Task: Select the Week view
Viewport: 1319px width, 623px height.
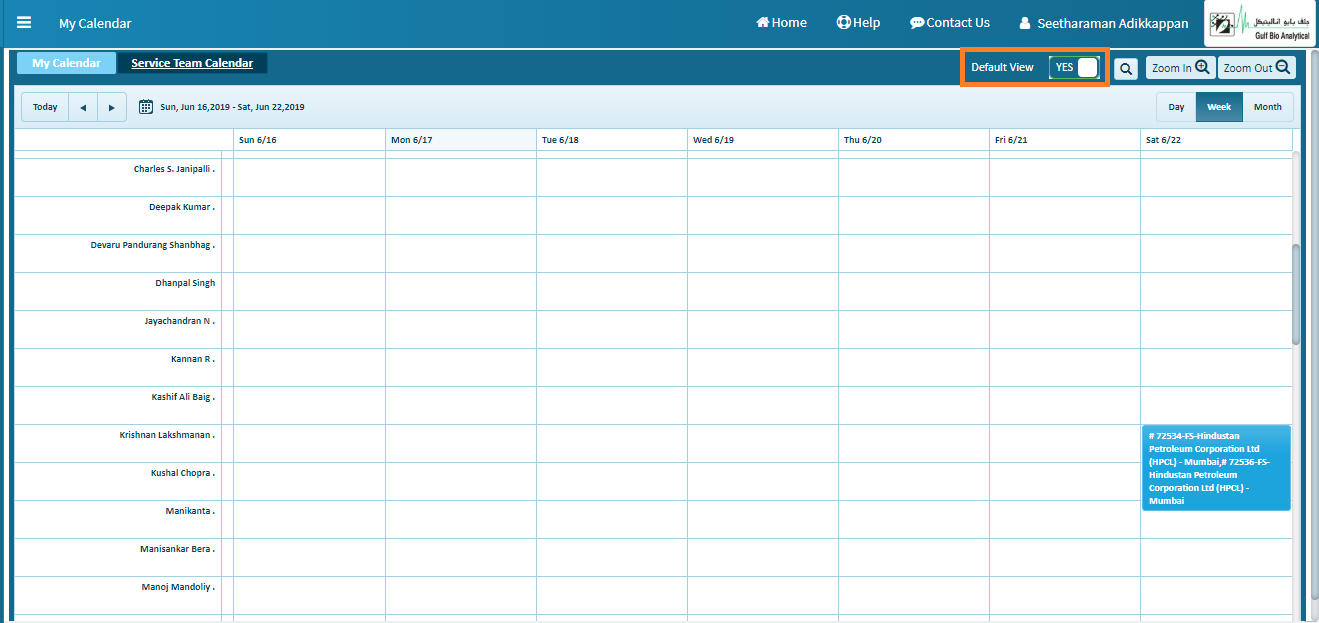Action: click(1219, 107)
